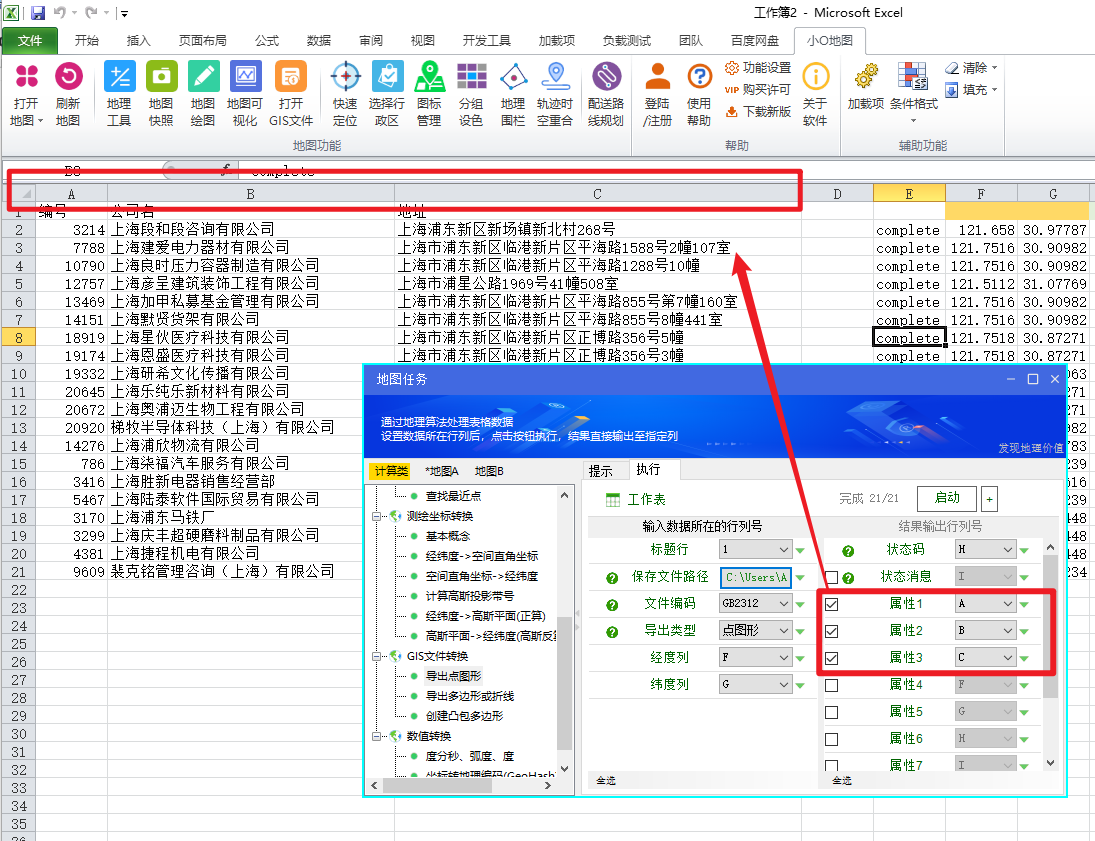Open the 属性3 column dropdown
The image size is (1095, 841).
coord(985,657)
